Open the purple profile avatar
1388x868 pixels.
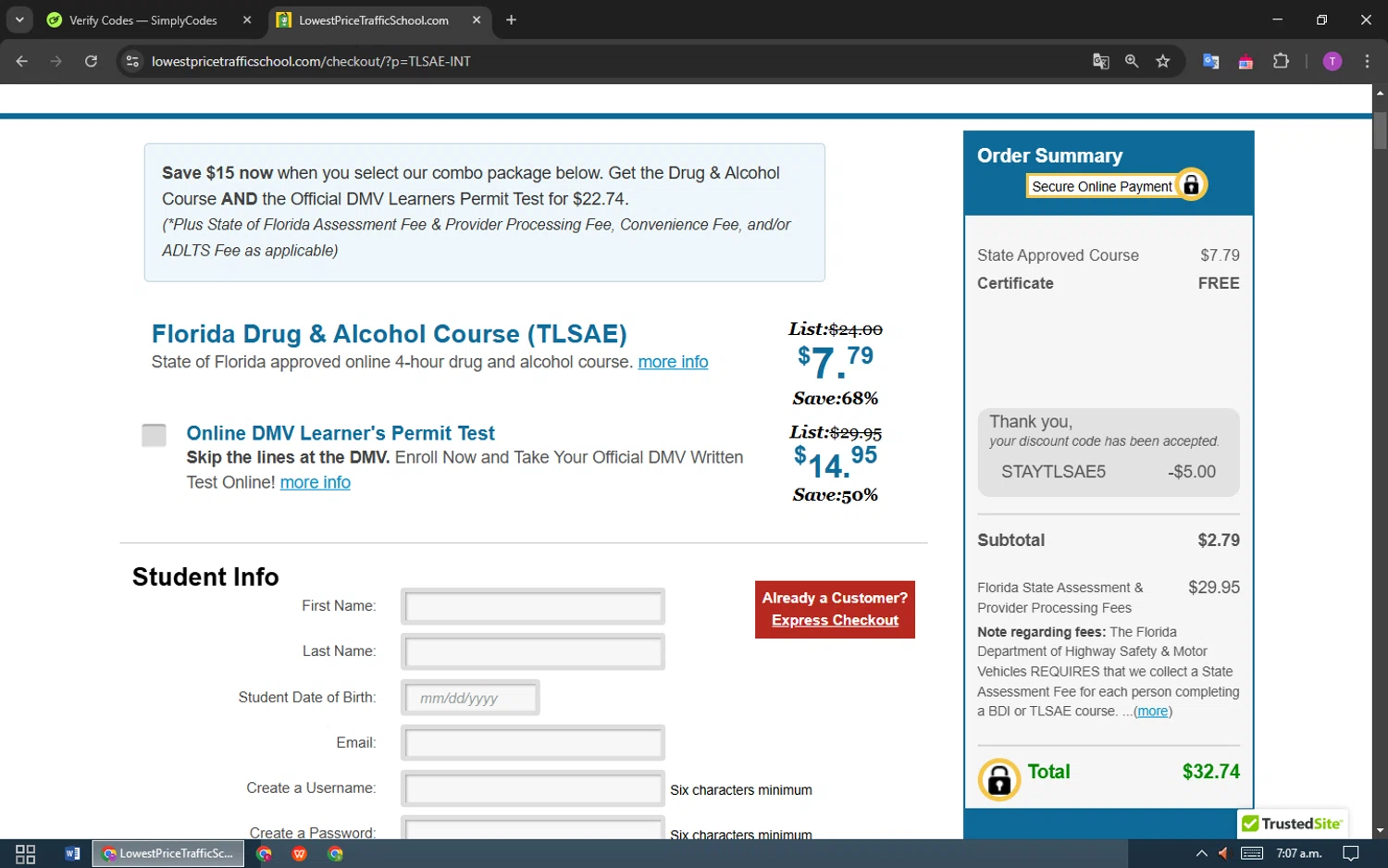tap(1332, 61)
